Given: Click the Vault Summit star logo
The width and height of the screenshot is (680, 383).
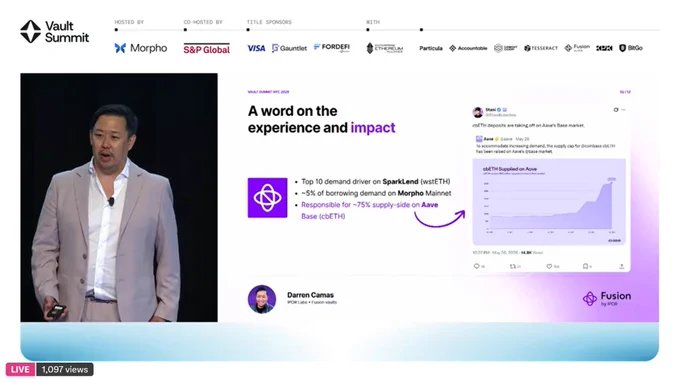Looking at the screenshot, I should pyautogui.click(x=30, y=31).
